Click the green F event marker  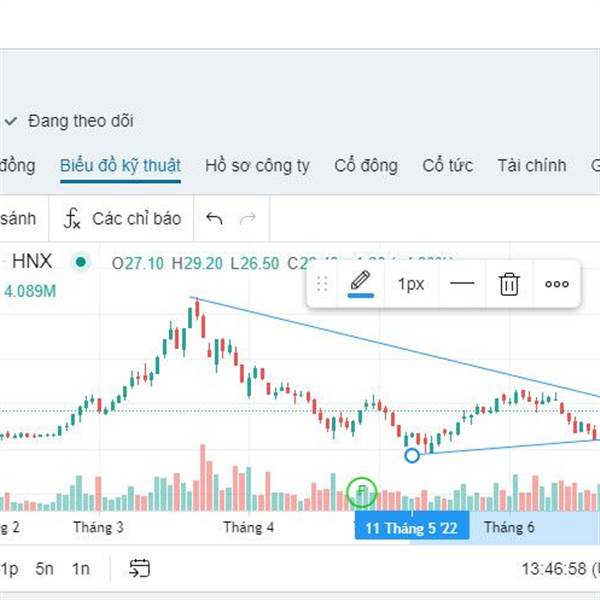pyautogui.click(x=362, y=492)
